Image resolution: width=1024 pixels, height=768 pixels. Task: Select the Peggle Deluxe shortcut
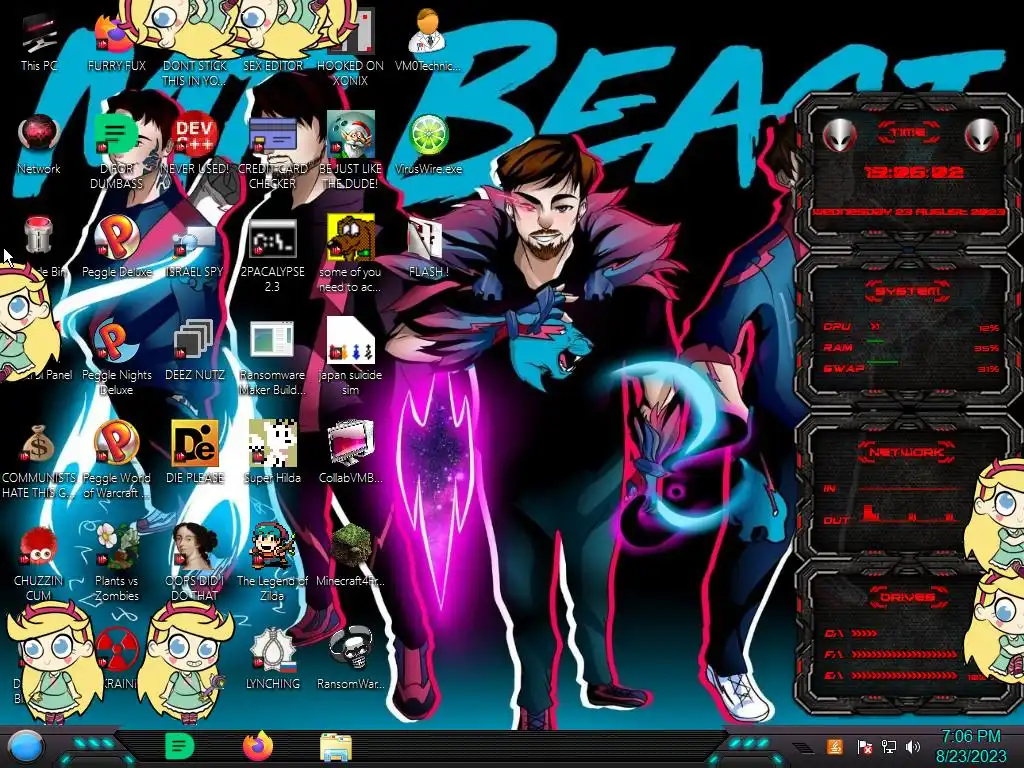tap(116, 248)
